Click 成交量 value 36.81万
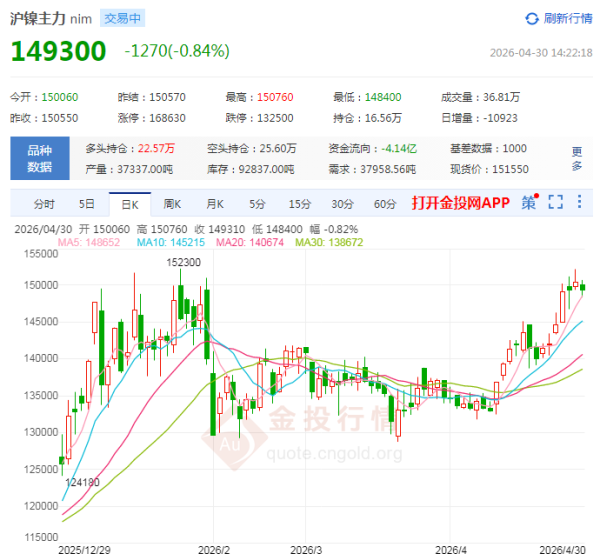The image size is (600, 554). [x=501, y=97]
